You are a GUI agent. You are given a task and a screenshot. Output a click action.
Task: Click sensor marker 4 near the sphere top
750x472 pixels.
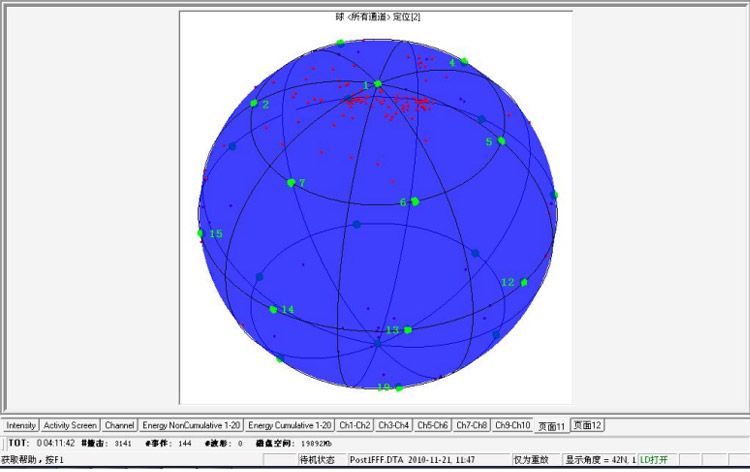click(x=464, y=62)
